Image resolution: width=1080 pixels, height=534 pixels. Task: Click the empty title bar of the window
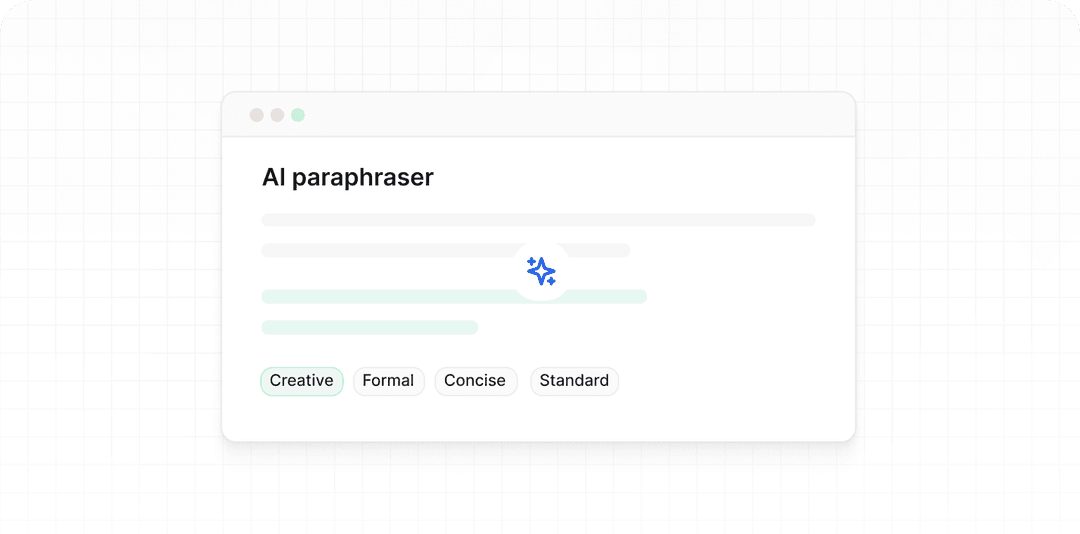pyautogui.click(x=580, y=115)
